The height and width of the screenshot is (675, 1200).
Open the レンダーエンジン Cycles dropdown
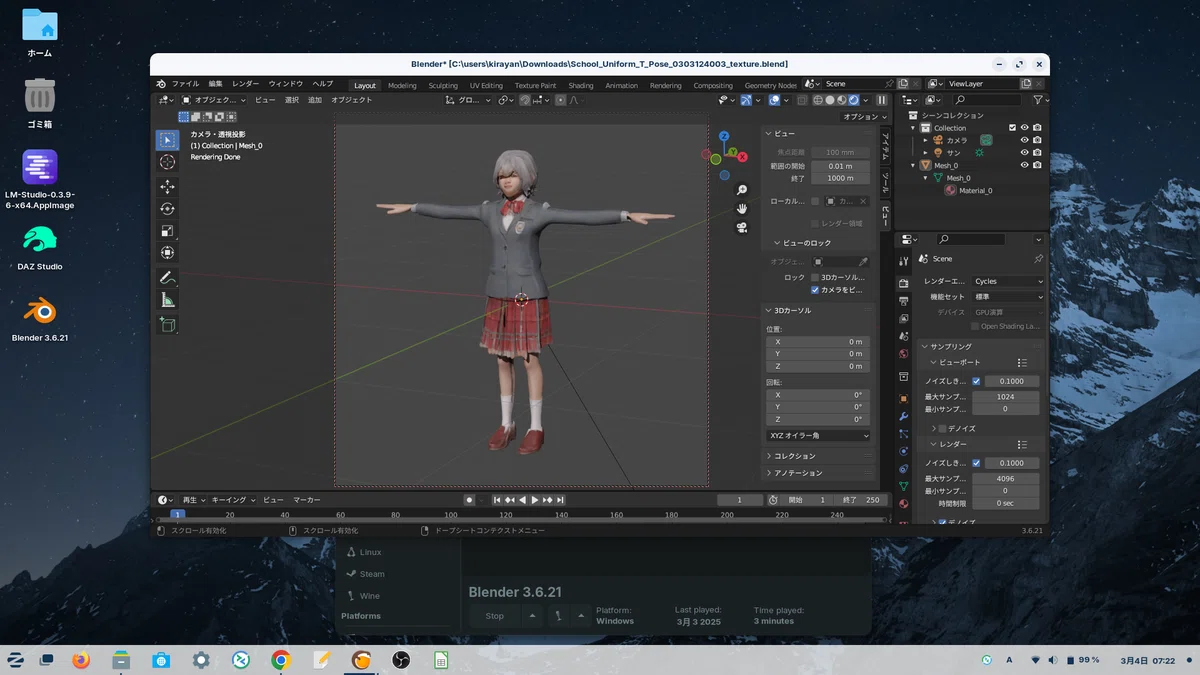pyautogui.click(x=1007, y=281)
